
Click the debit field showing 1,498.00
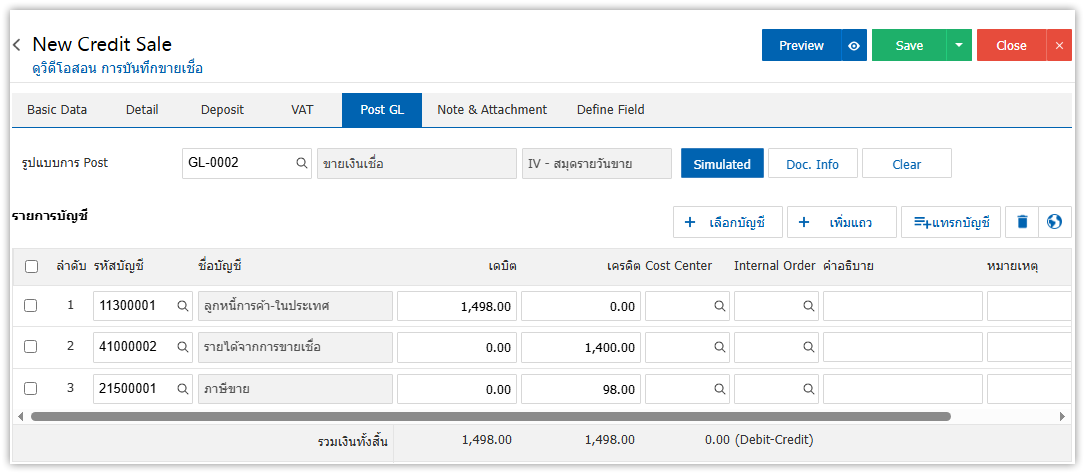(457, 306)
